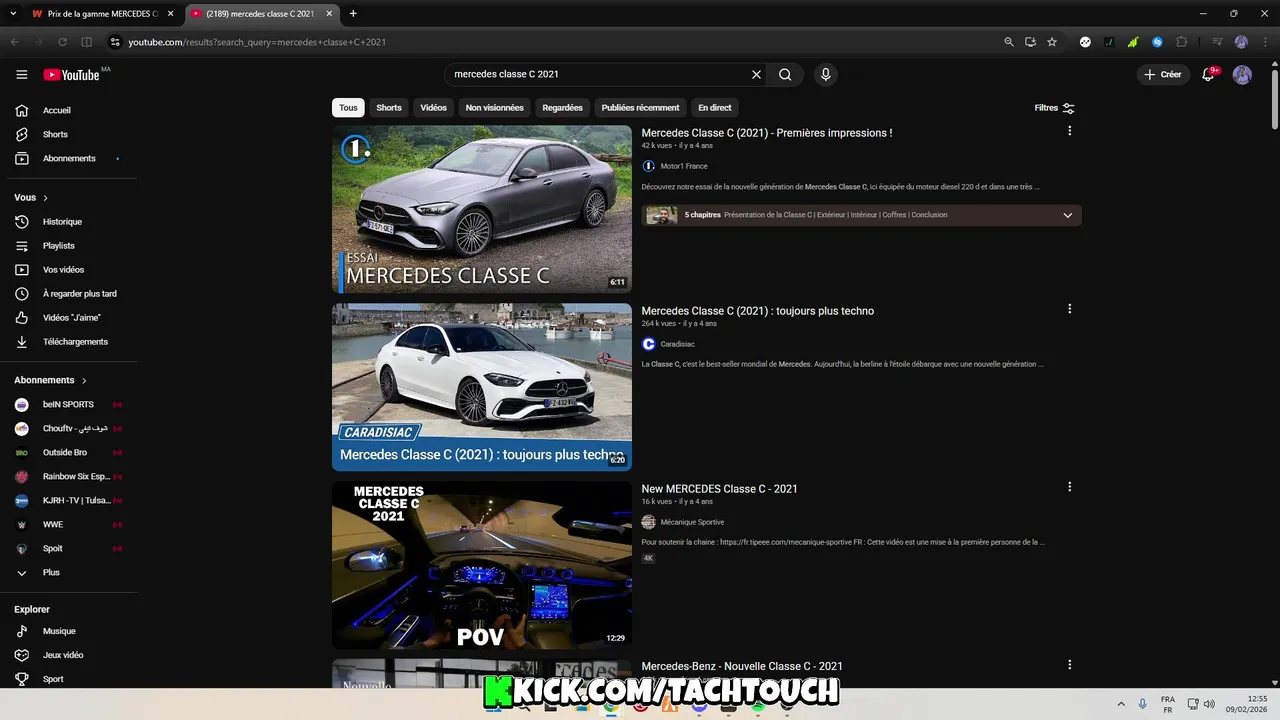The width and height of the screenshot is (1280, 720).
Task: Clear the search box with X
Action: (x=756, y=74)
